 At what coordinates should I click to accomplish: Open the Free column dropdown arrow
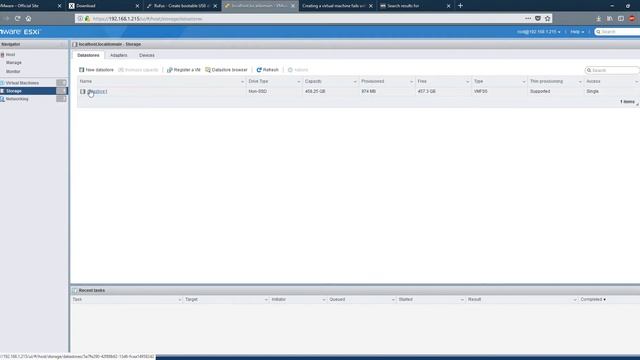point(468,82)
